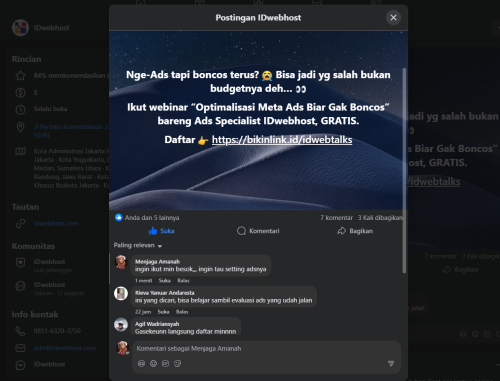Like Menjaga Amanah's comment via Suka

165,280
